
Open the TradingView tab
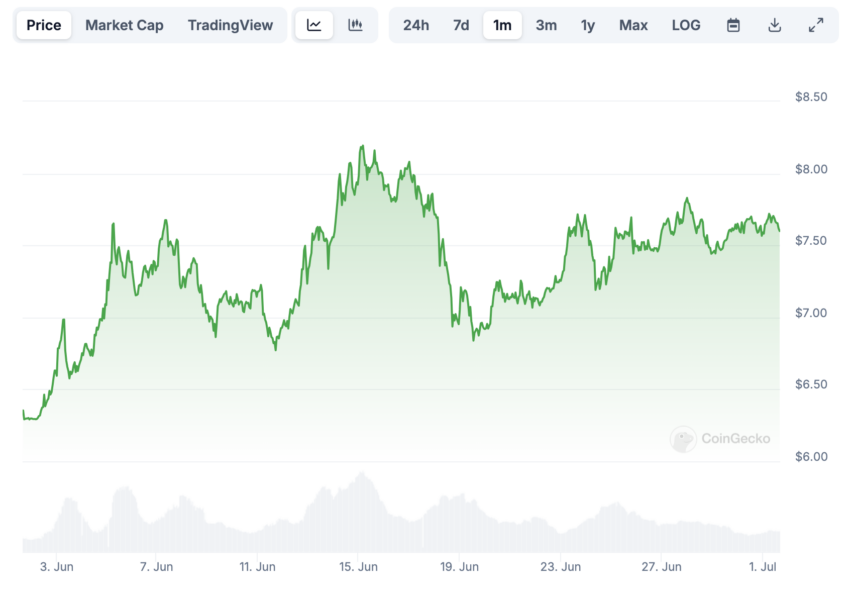click(230, 25)
